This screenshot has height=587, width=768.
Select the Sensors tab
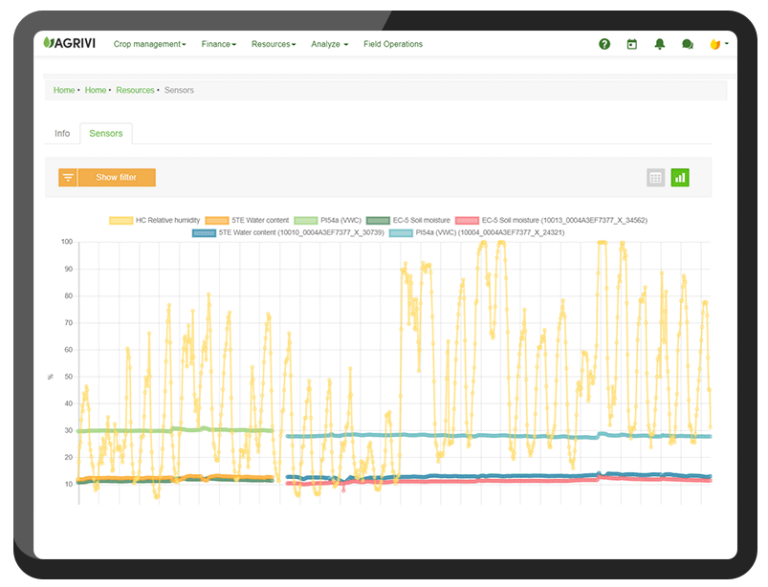(106, 133)
